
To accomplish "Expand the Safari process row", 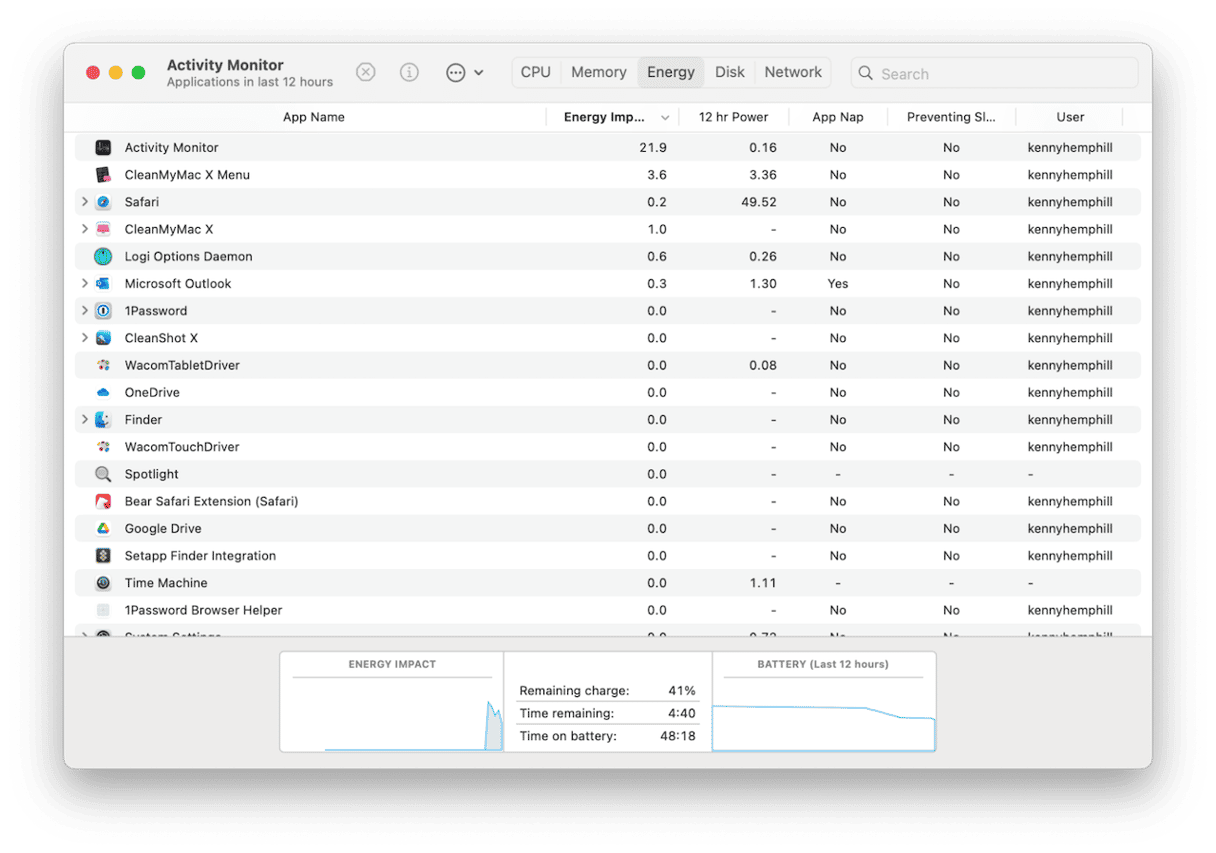I will point(85,202).
